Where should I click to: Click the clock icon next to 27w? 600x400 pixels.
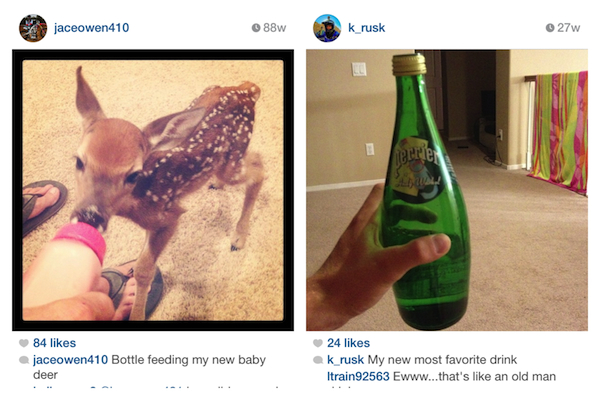[550, 28]
